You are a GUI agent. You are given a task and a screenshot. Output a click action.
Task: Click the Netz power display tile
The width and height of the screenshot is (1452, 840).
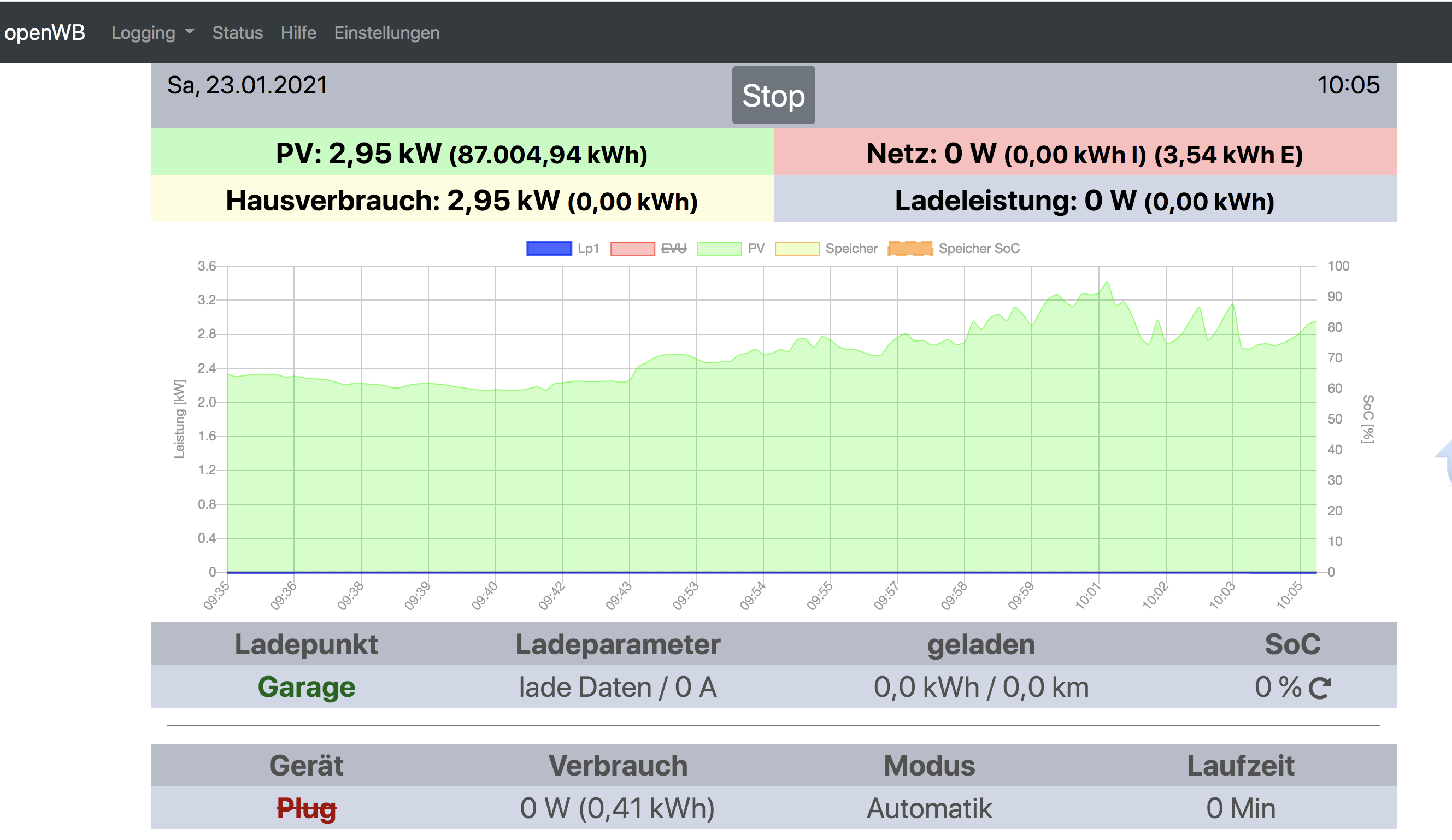point(1084,153)
